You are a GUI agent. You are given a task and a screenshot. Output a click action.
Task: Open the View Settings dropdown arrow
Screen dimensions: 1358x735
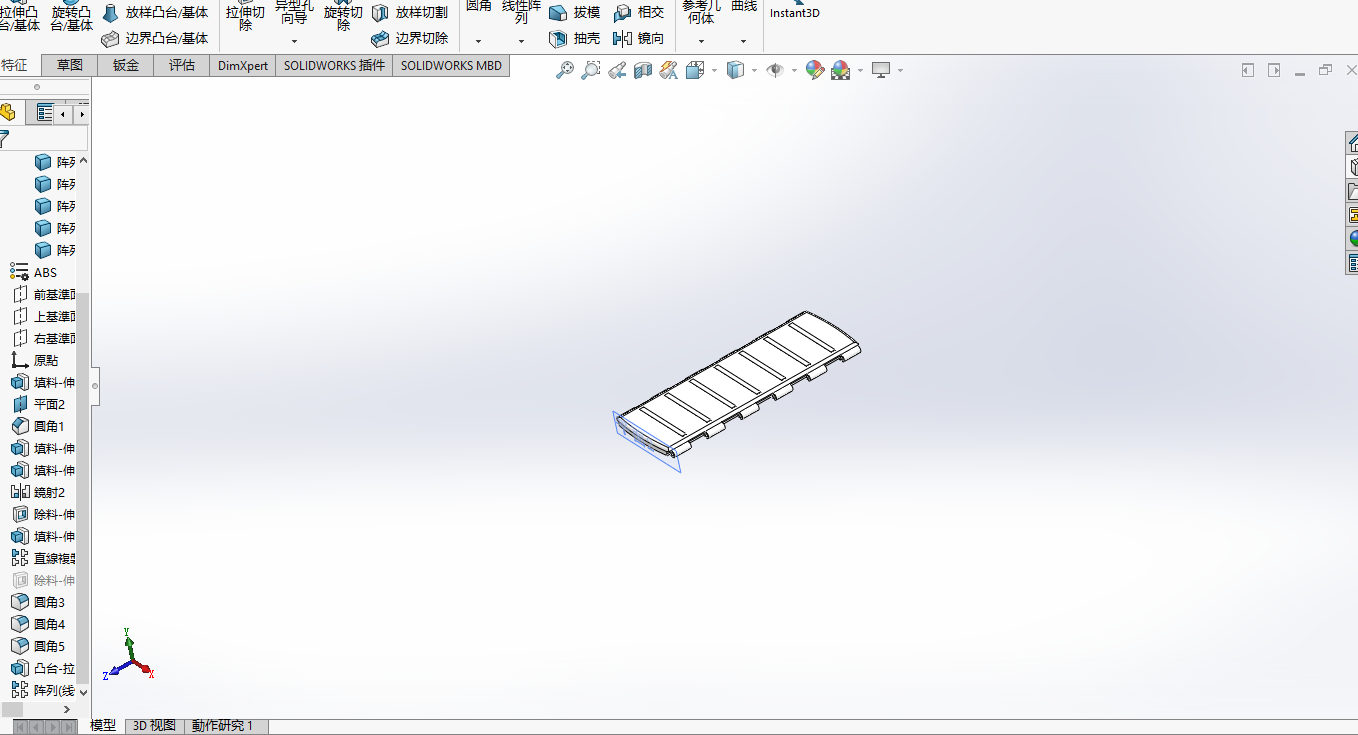(900, 70)
